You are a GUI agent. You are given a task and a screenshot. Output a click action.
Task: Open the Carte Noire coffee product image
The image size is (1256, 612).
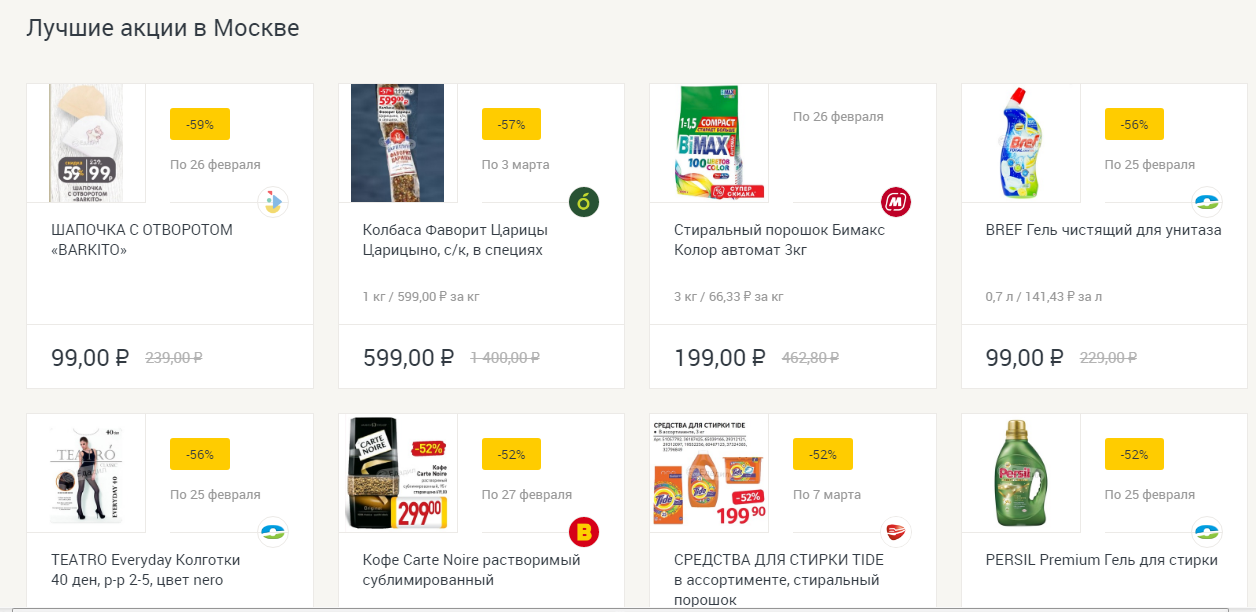point(397,473)
